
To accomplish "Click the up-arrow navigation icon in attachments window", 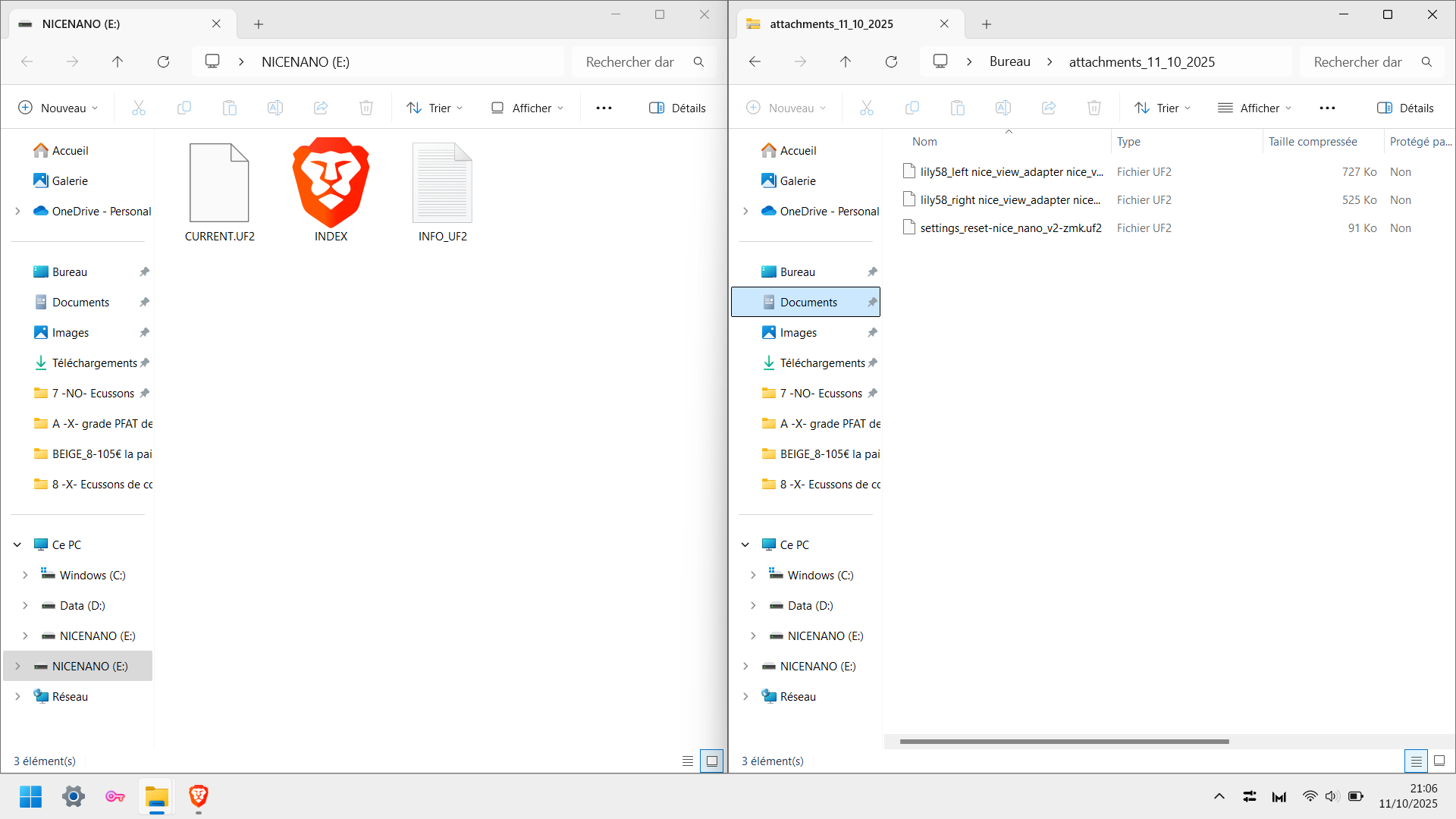I will pyautogui.click(x=846, y=62).
